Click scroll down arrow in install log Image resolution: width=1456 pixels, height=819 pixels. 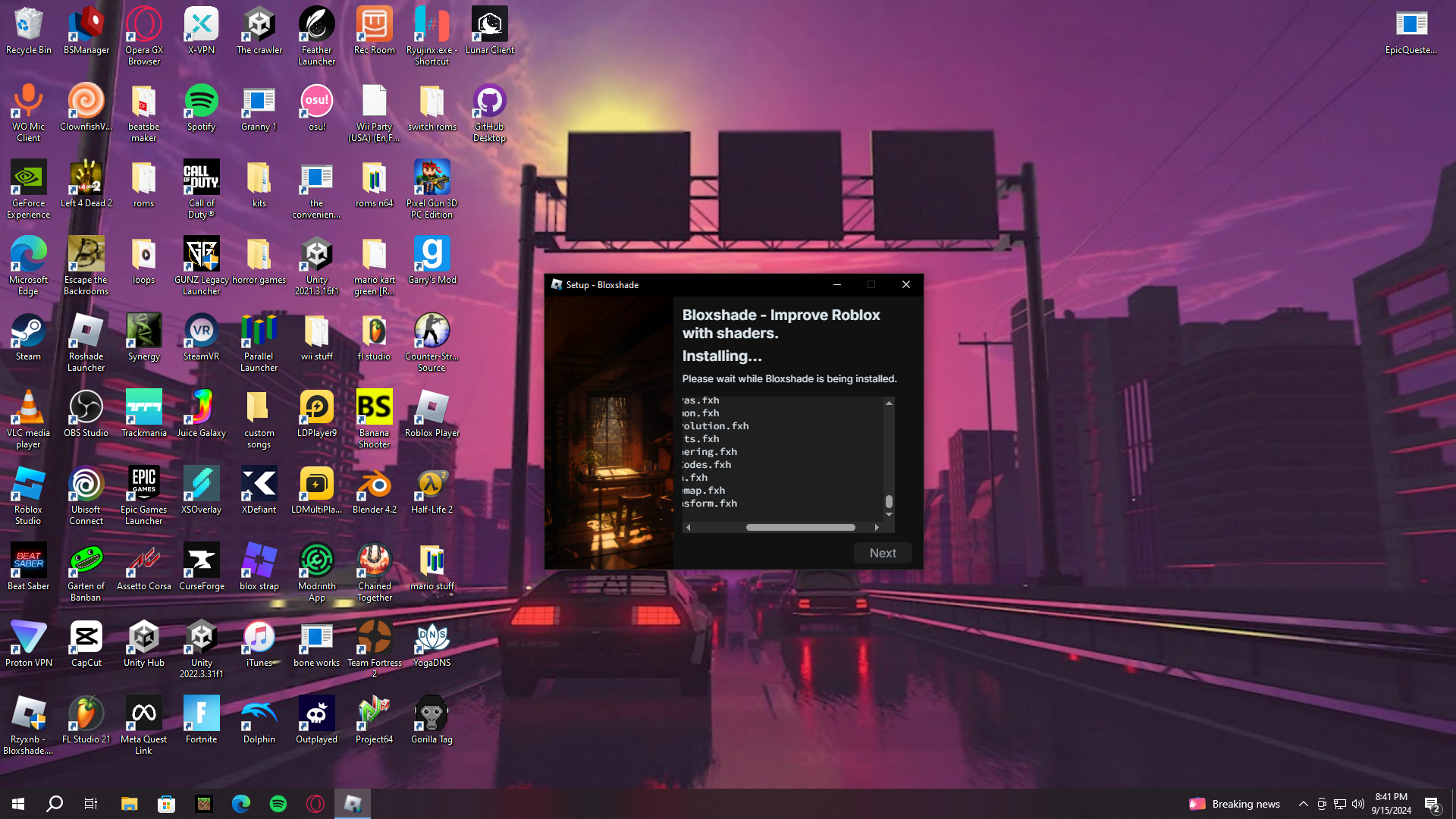(889, 515)
